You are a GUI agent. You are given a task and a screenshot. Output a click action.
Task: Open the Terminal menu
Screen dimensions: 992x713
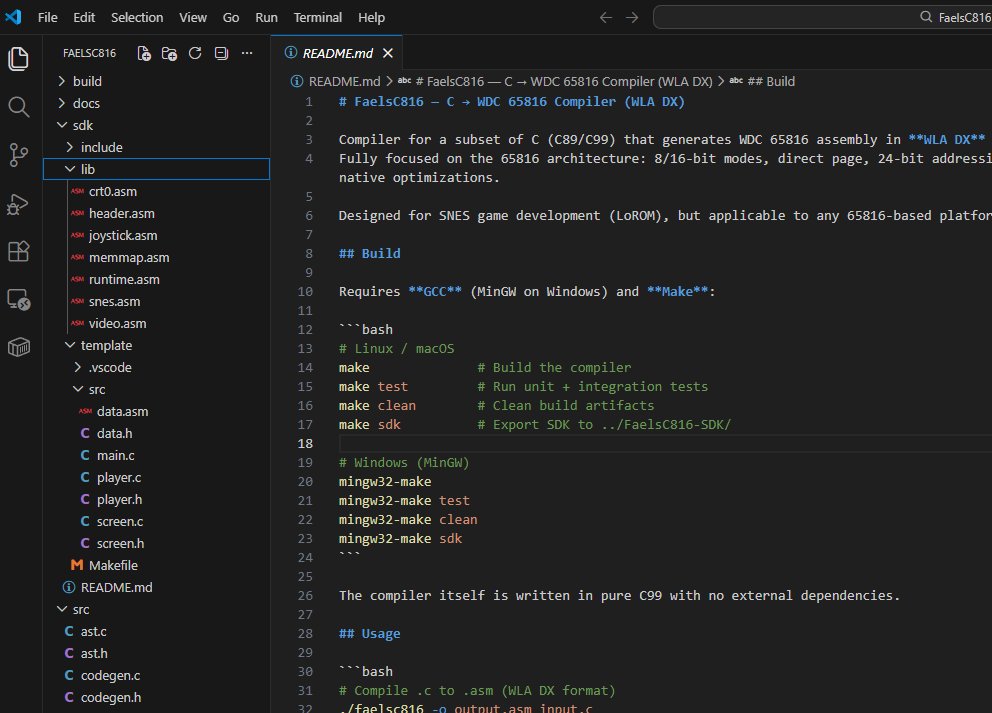click(318, 18)
